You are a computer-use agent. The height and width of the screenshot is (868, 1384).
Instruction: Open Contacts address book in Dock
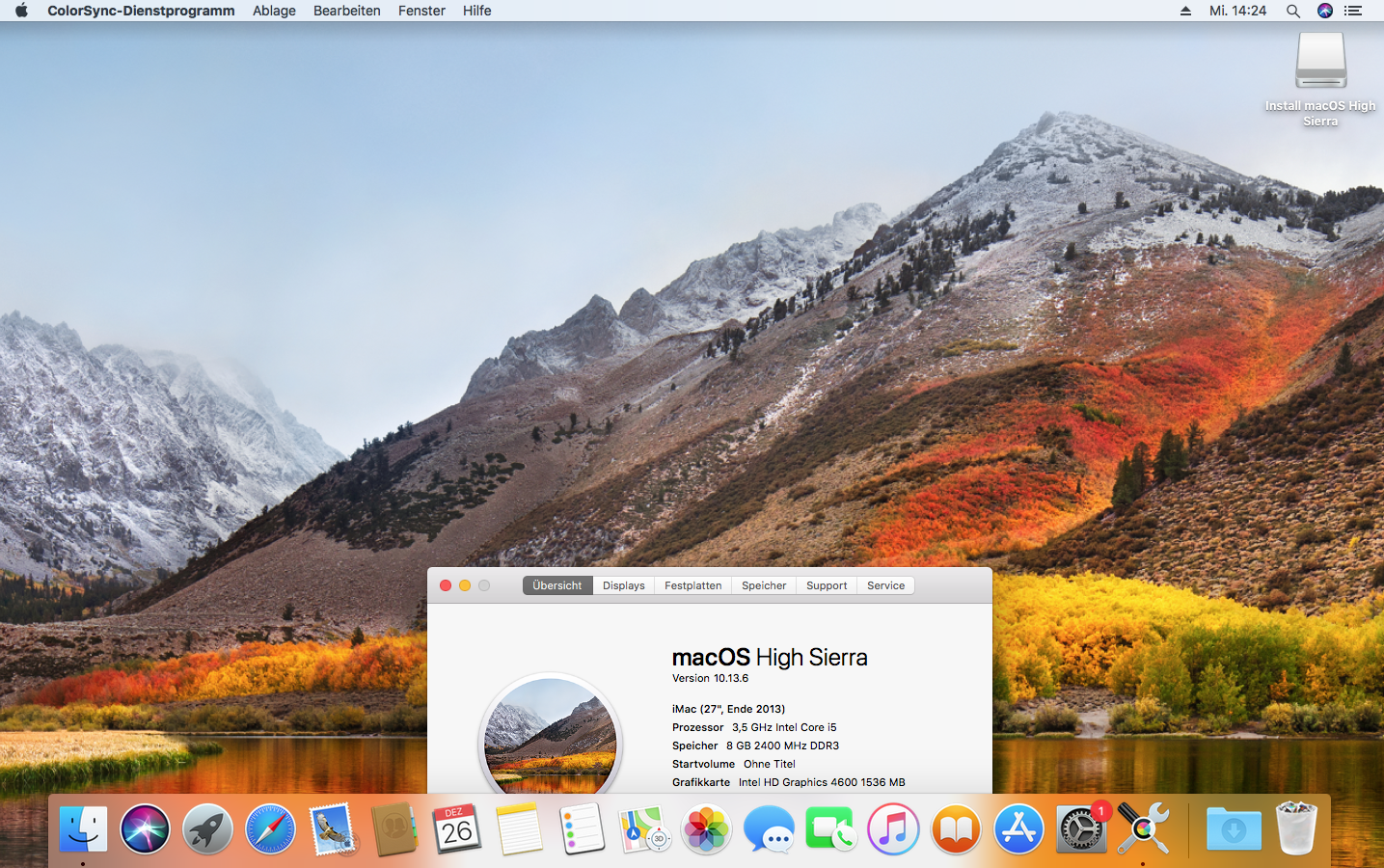point(394,829)
